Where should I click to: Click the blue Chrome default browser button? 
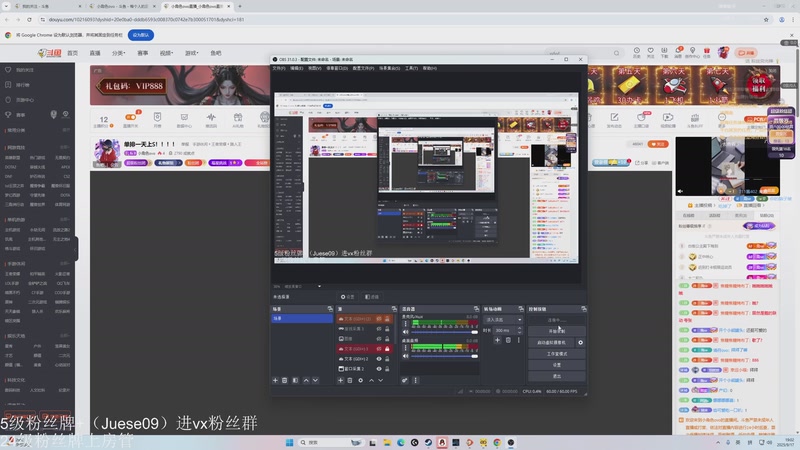[141, 35]
